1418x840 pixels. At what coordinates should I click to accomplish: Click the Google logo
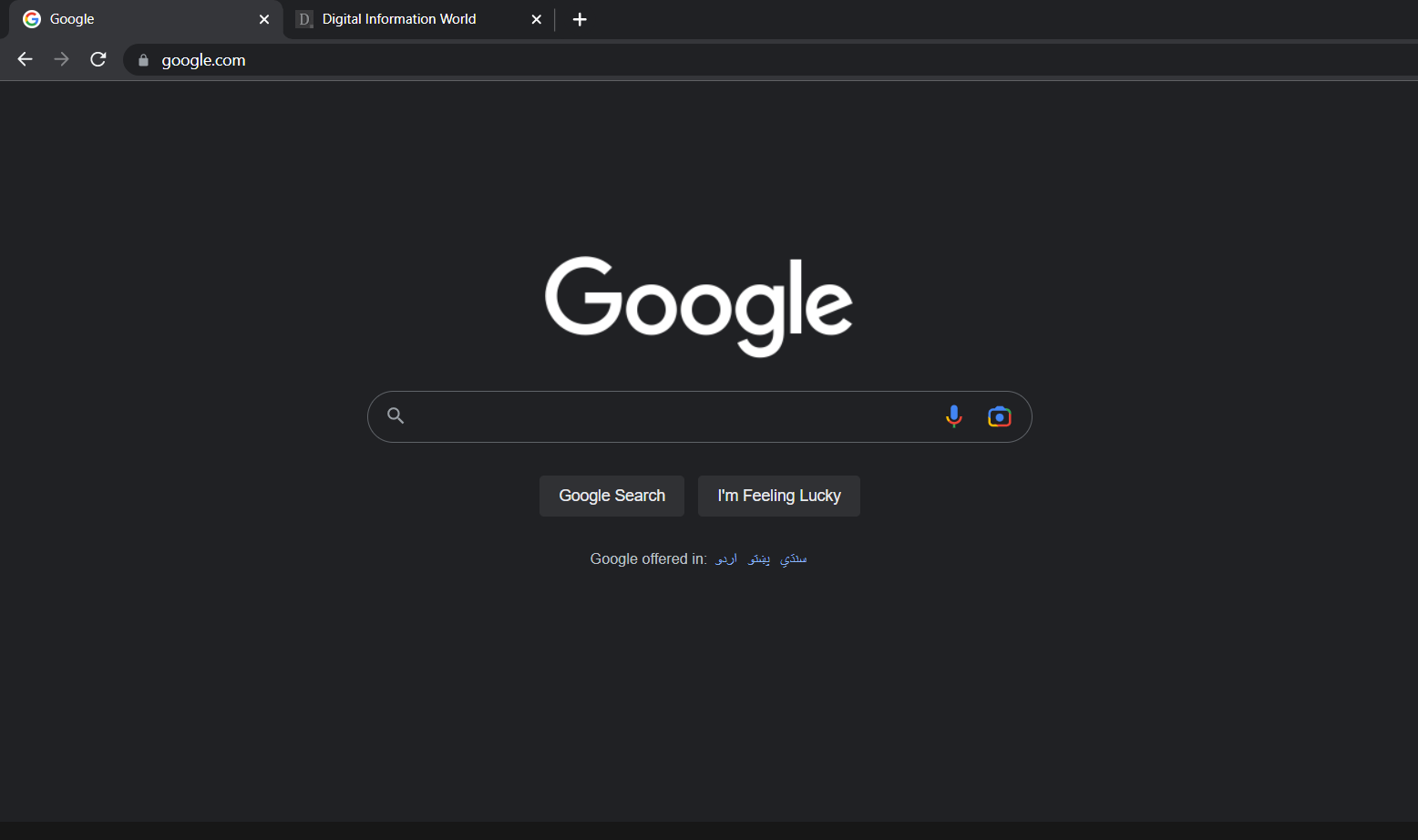point(699,306)
